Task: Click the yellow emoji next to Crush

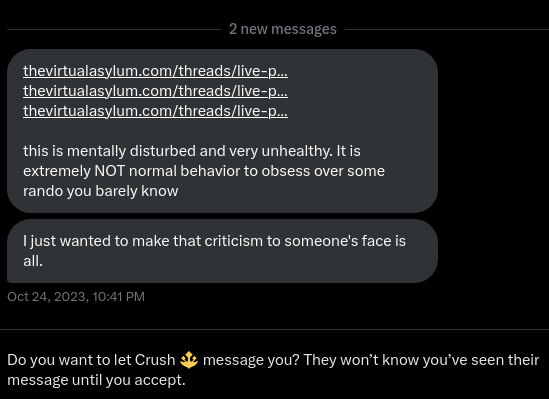Action: pyautogui.click(x=189, y=360)
